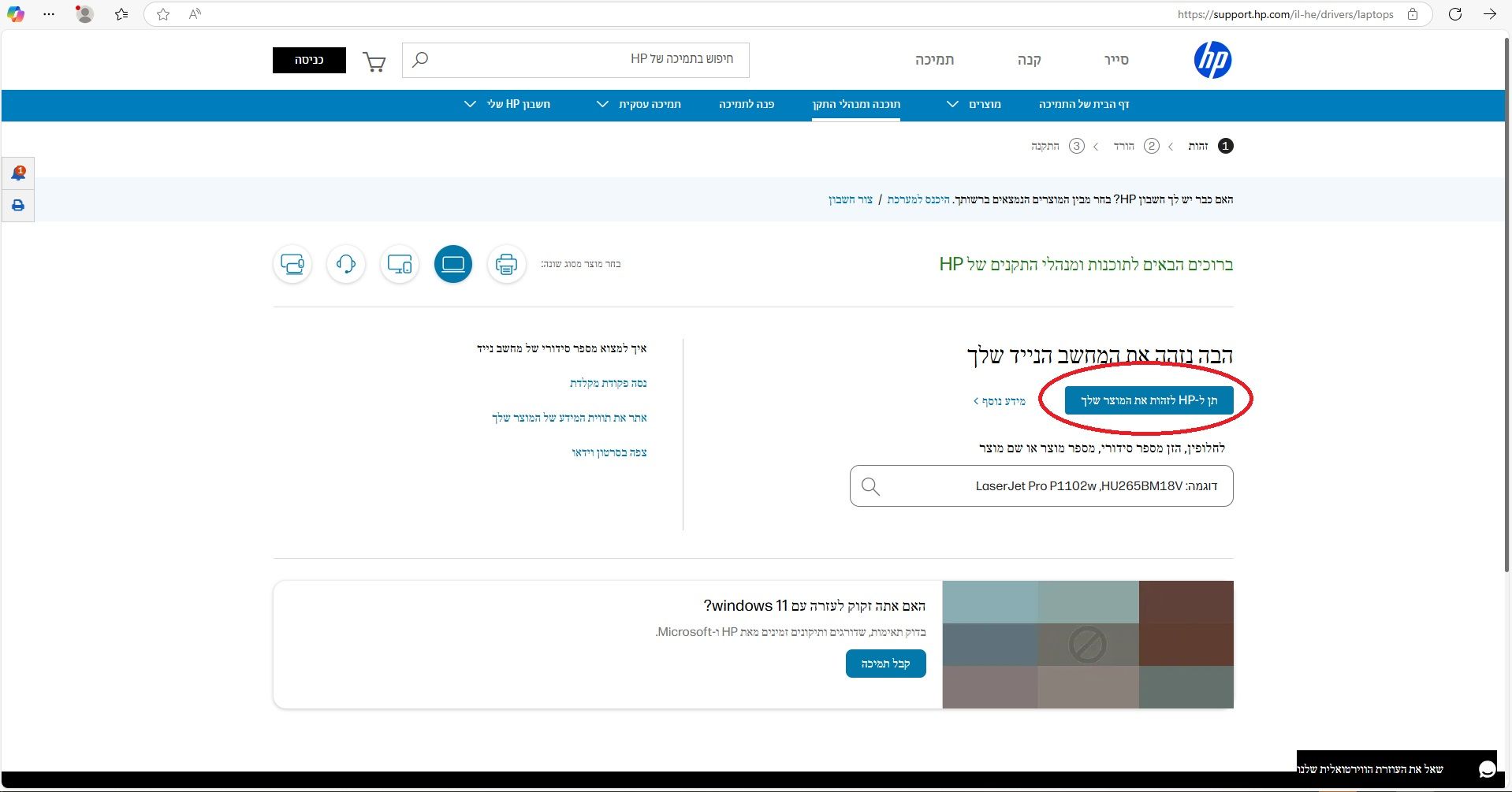
Task: Open the virtual assistant chat bubble
Action: [1487, 769]
